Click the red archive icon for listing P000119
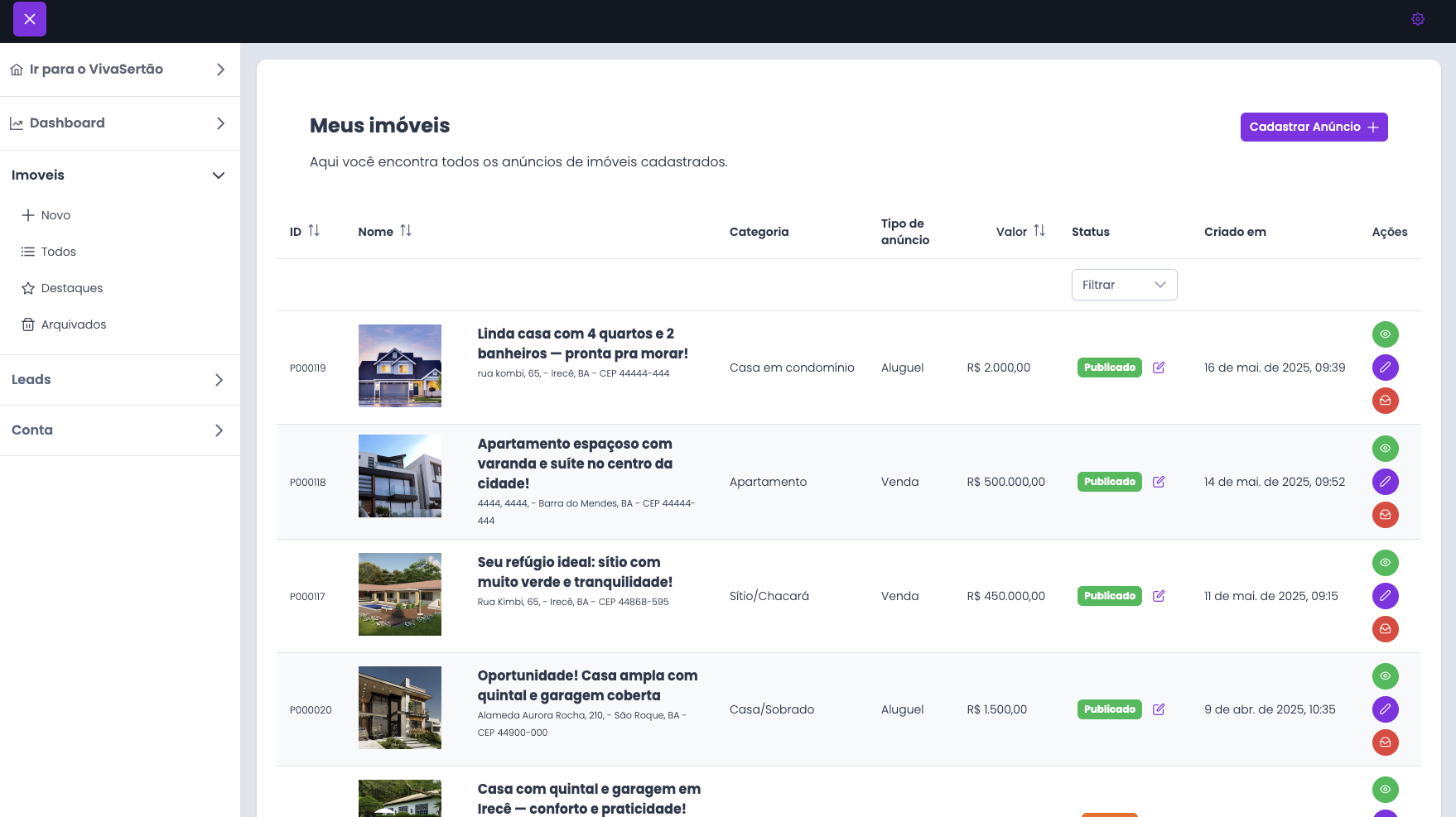 1385,401
